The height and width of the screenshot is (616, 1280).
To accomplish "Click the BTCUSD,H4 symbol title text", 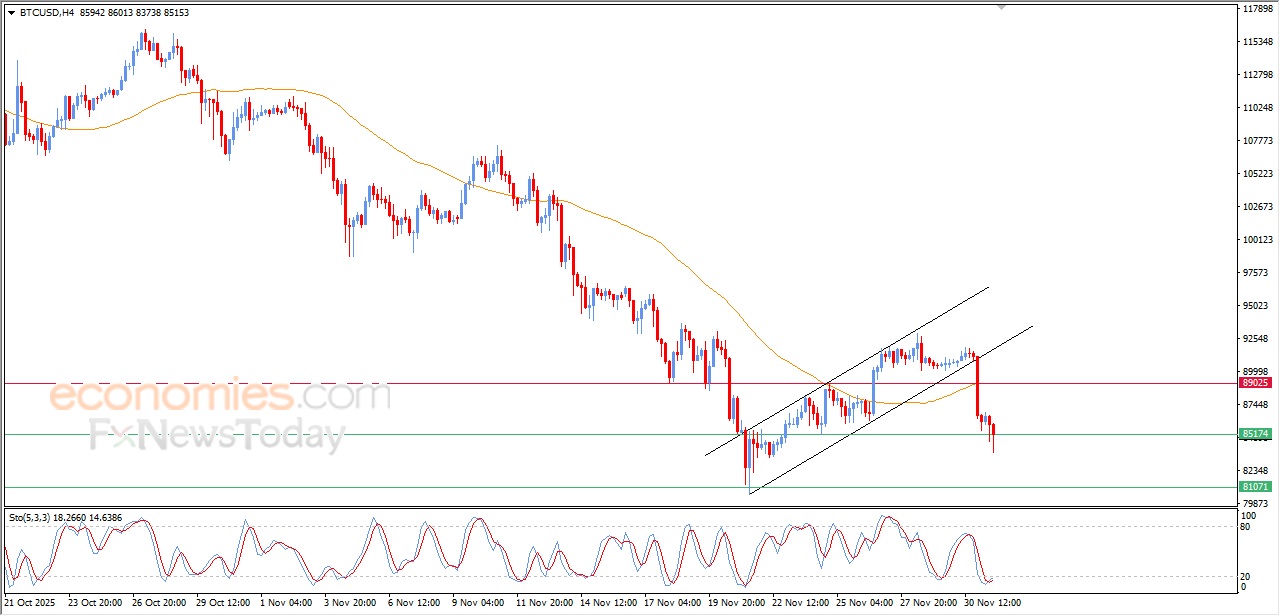I will (x=46, y=13).
